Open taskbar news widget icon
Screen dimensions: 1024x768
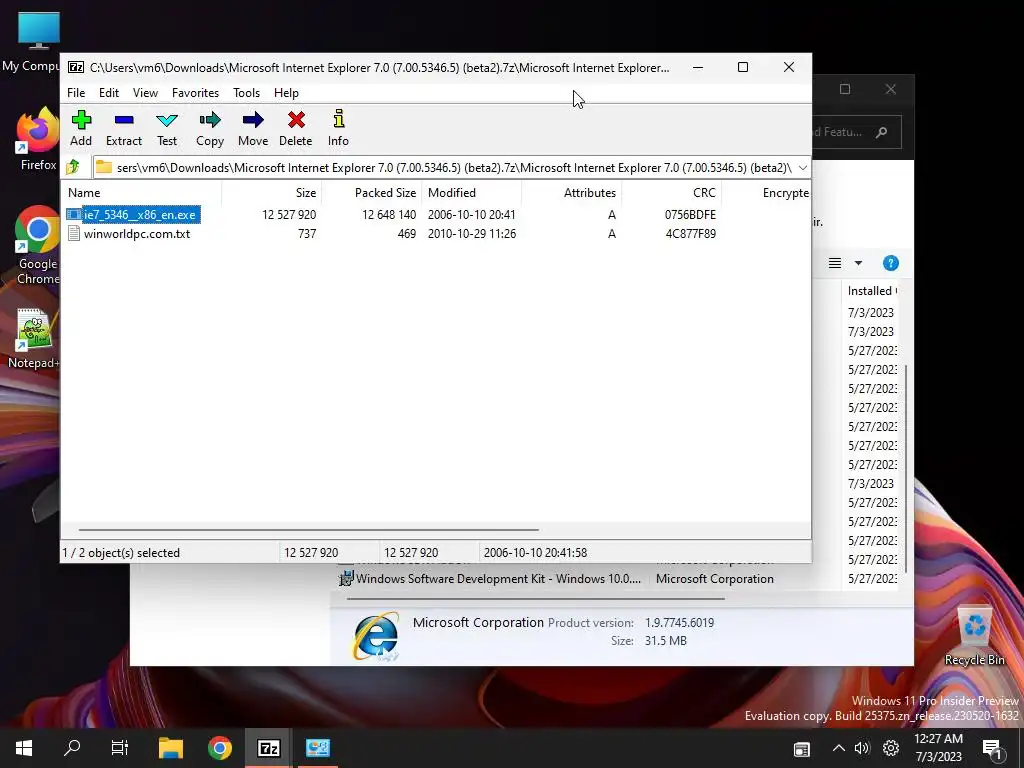click(x=802, y=749)
